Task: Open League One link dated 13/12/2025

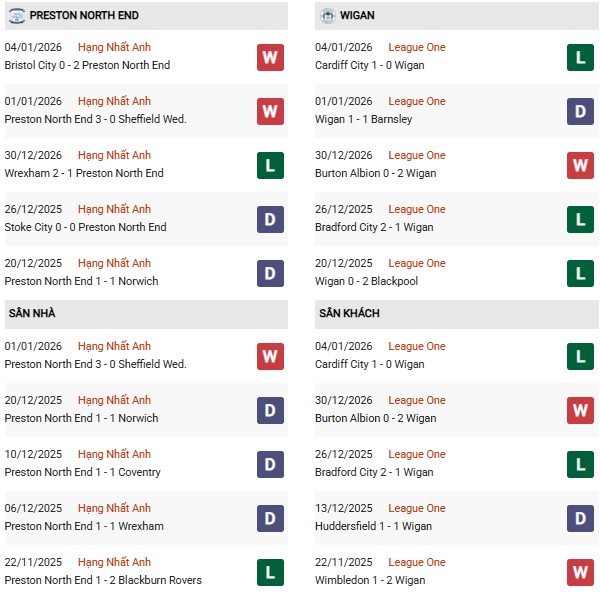Action: tap(417, 508)
